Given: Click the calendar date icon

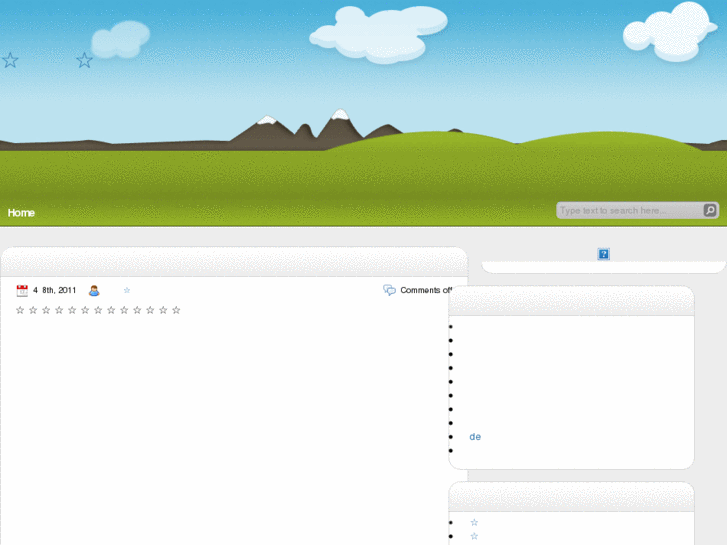Looking at the screenshot, I should coord(22,290).
